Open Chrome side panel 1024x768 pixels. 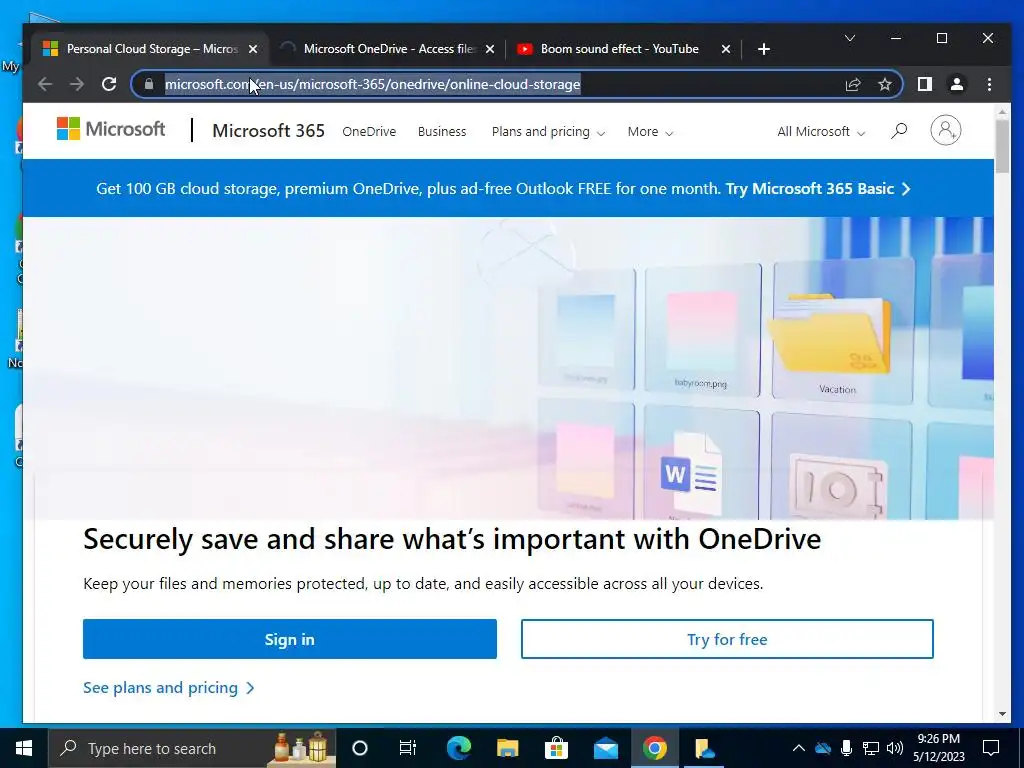click(x=925, y=84)
